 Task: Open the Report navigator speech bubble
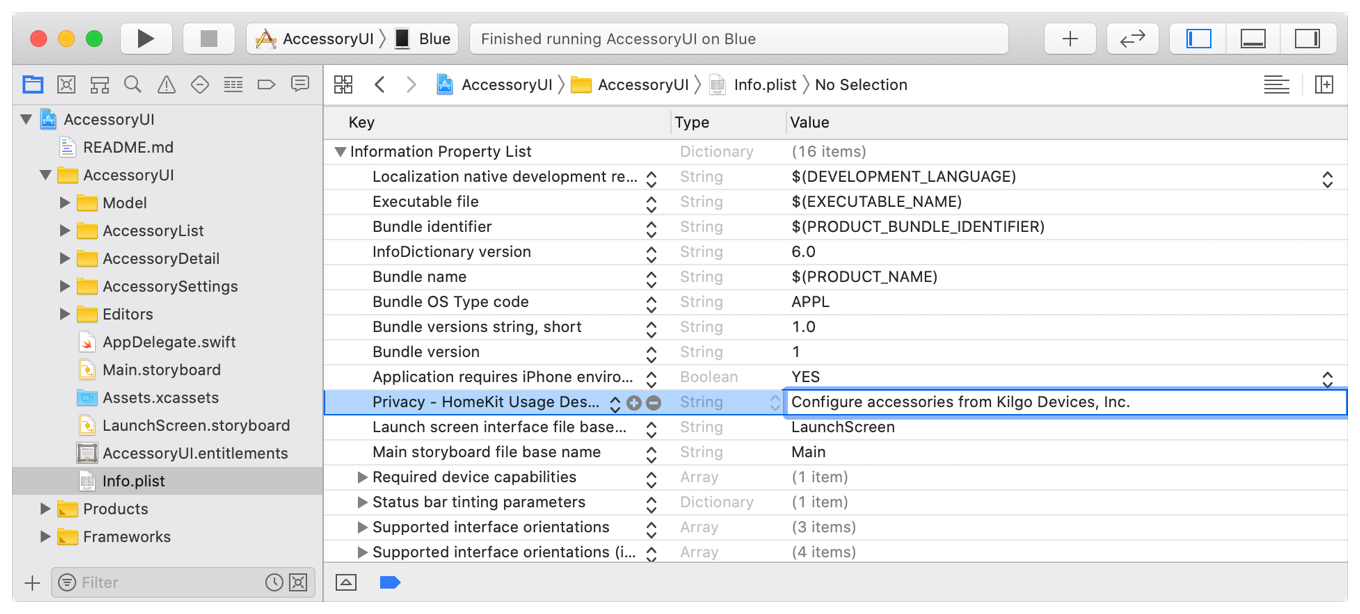tap(300, 85)
